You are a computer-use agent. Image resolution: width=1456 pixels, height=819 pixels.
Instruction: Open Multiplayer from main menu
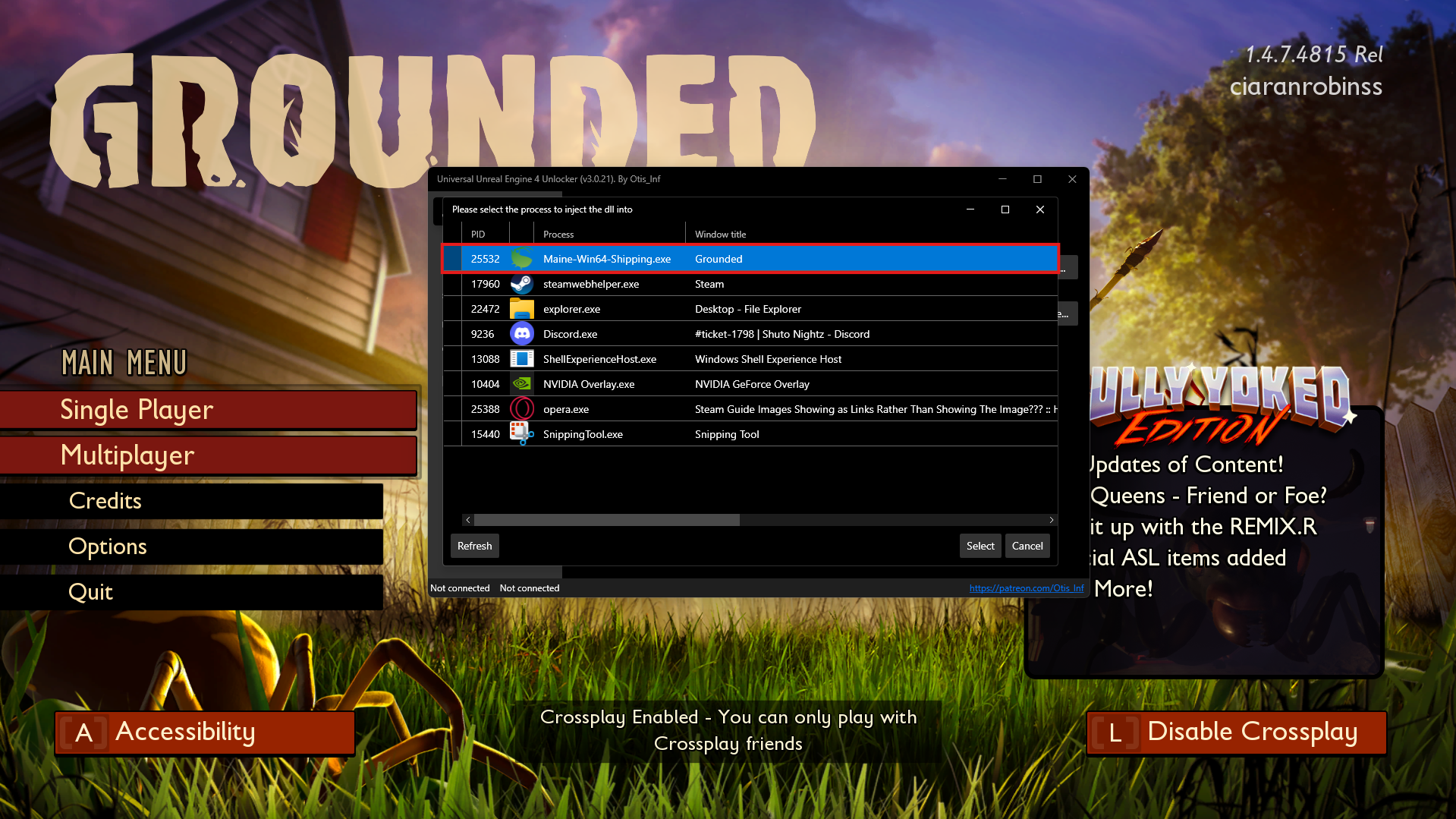point(209,455)
